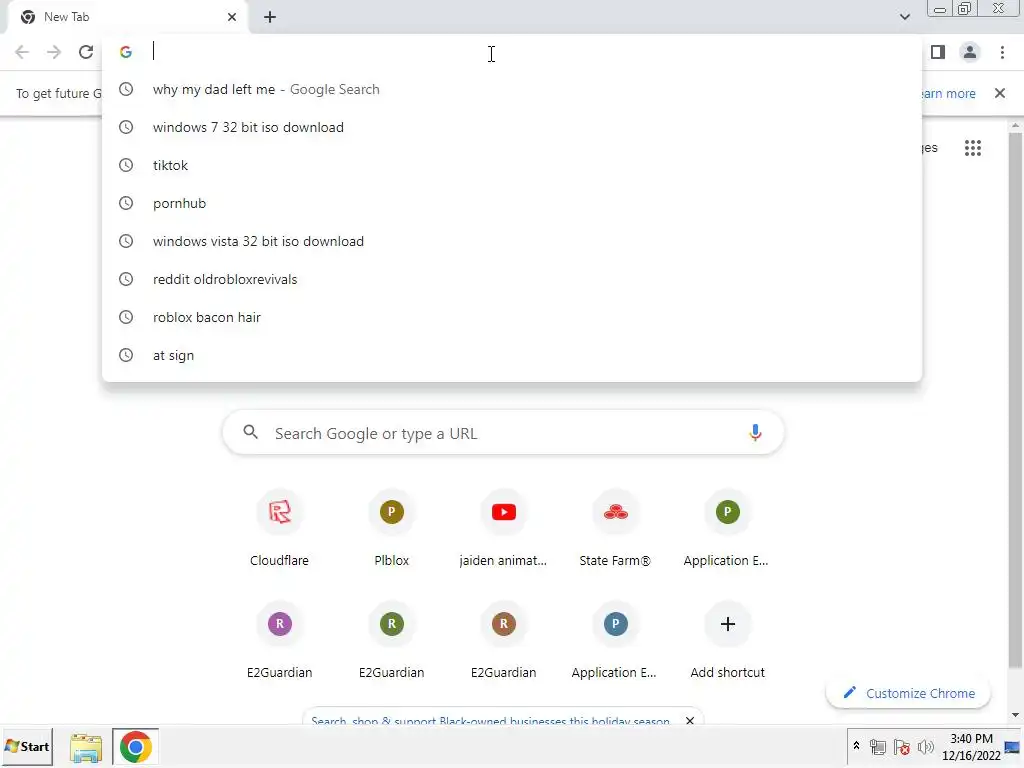This screenshot has width=1024, height=768.
Task: Open the Plblox shortcut tile
Action: tap(392, 530)
